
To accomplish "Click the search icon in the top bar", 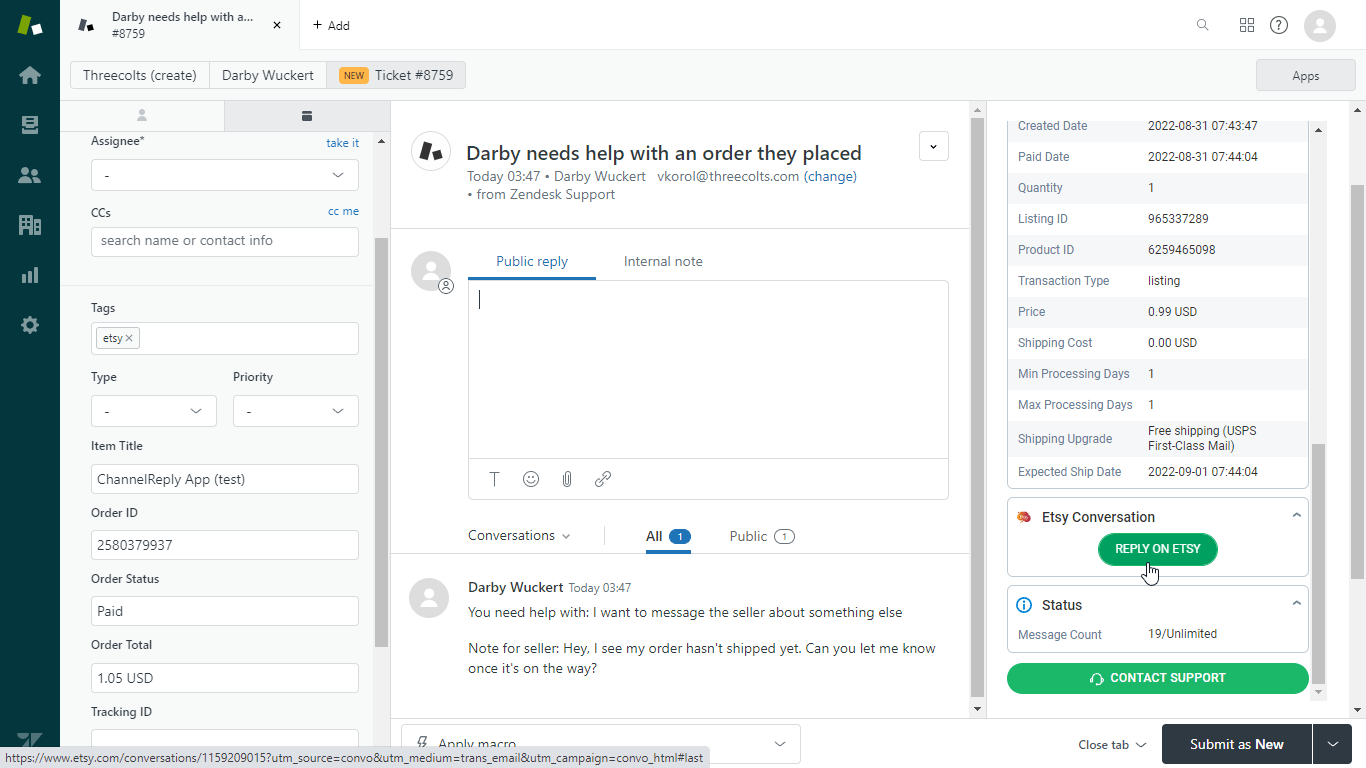I will coord(1202,25).
